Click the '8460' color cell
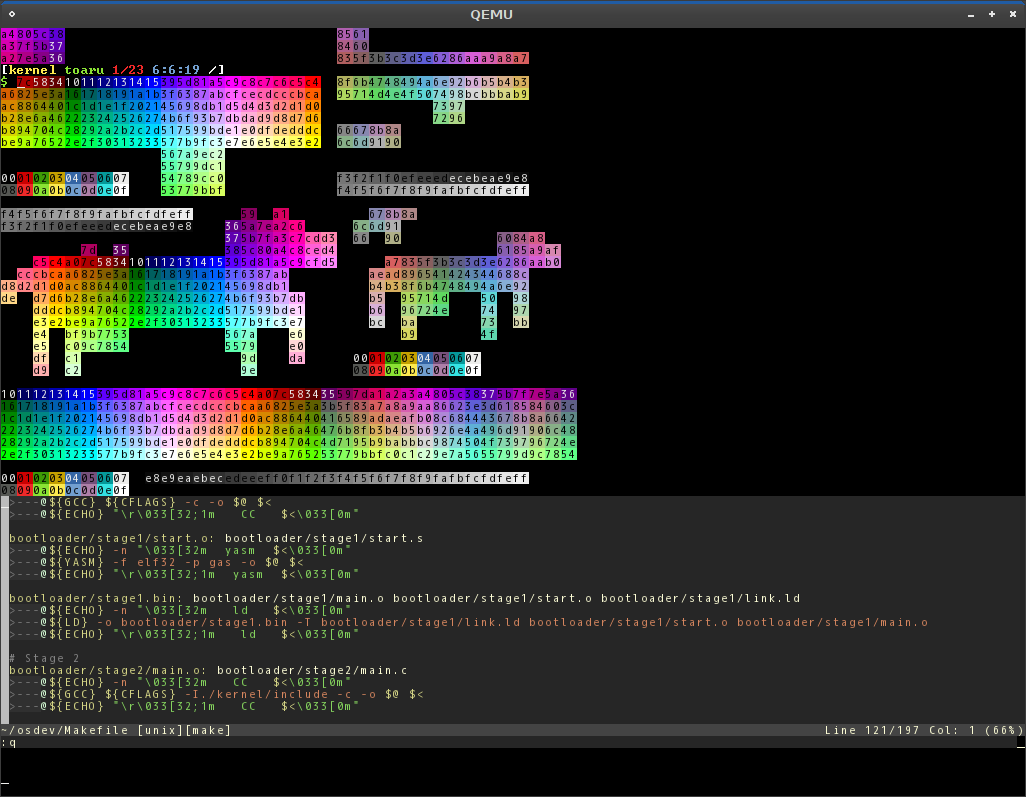The image size is (1026, 797). [x=353, y=46]
